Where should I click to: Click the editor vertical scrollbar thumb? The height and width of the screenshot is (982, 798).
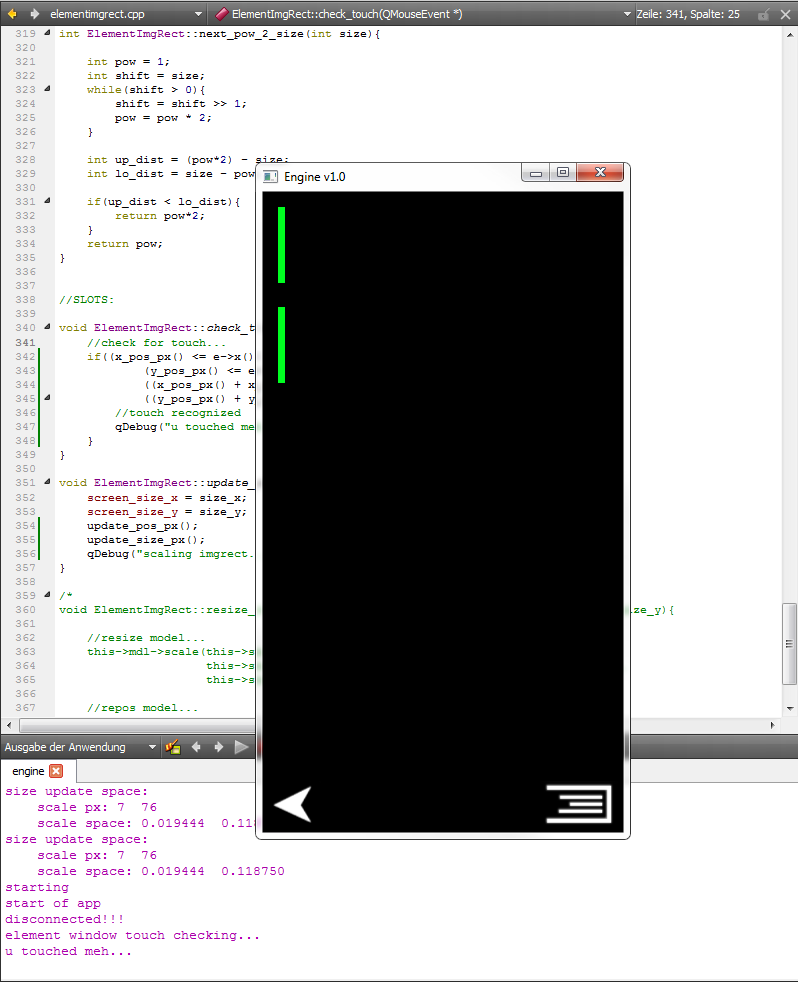click(x=789, y=644)
